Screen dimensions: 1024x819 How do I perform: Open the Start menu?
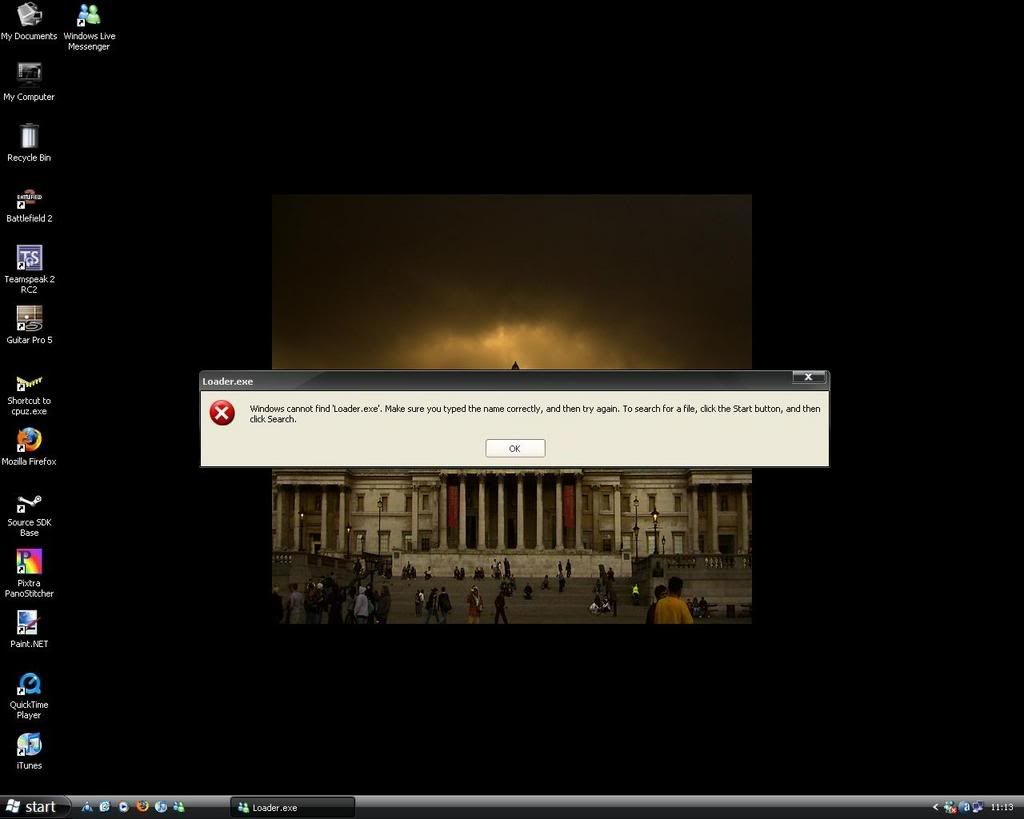coord(31,807)
